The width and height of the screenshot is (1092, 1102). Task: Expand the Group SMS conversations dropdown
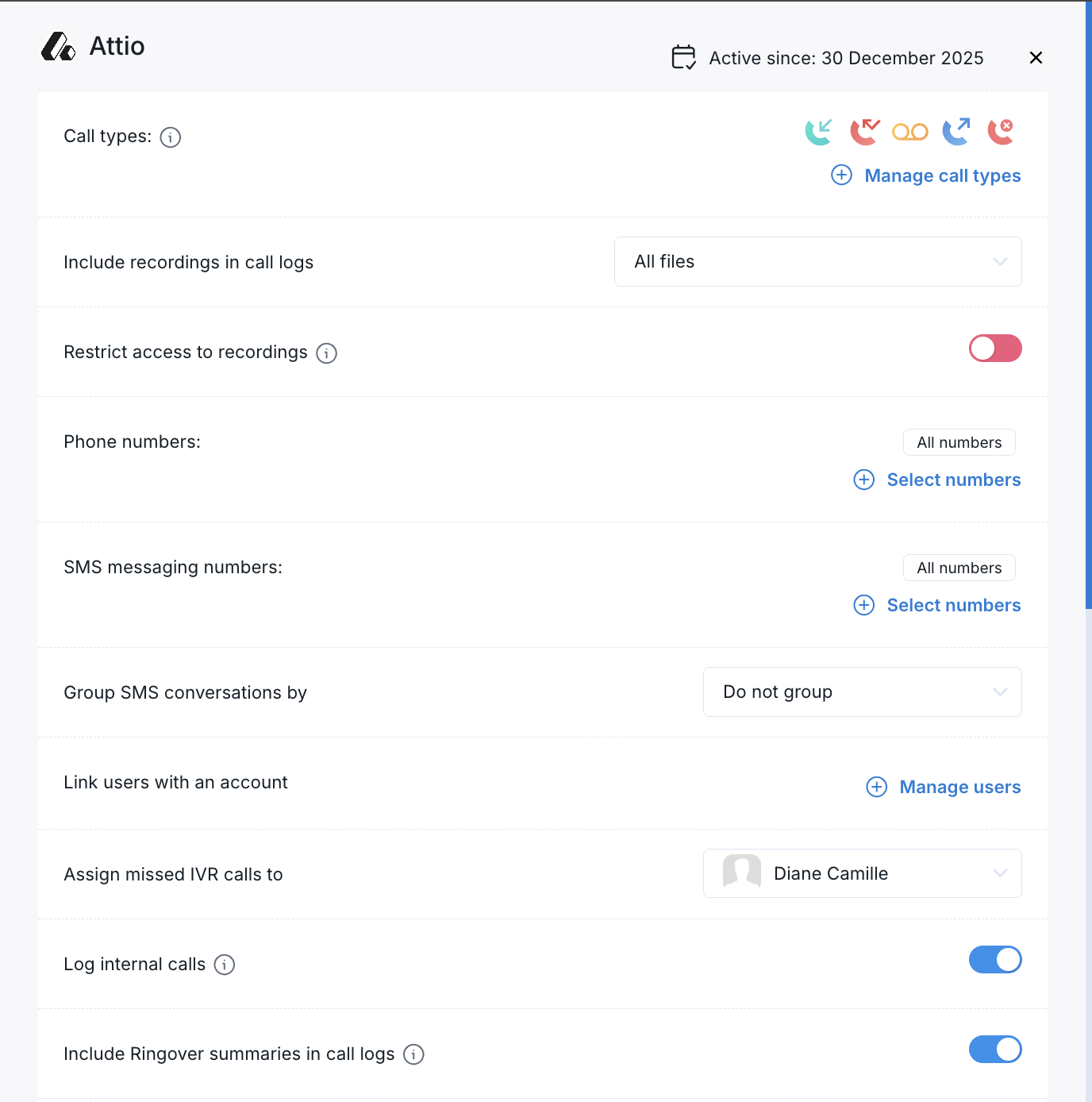(x=862, y=692)
